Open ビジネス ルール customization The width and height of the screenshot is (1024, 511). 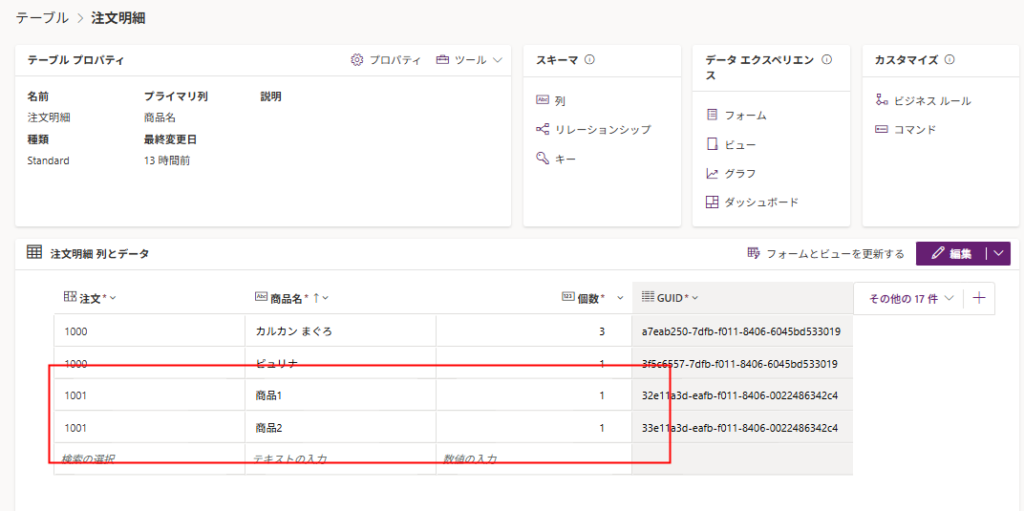(x=931, y=101)
